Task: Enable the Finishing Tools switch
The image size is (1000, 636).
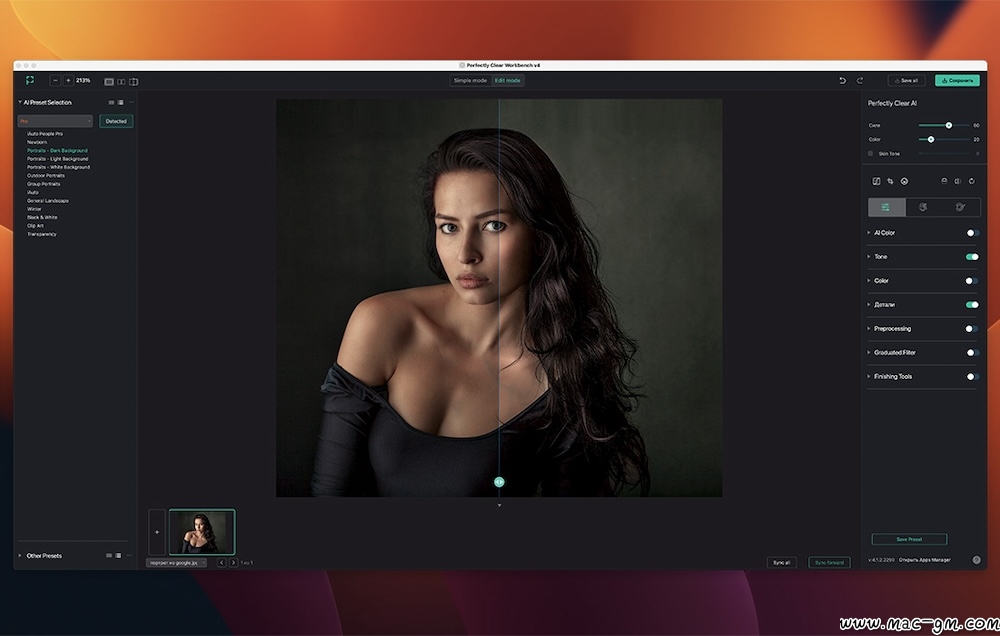Action: pyautogui.click(x=972, y=377)
